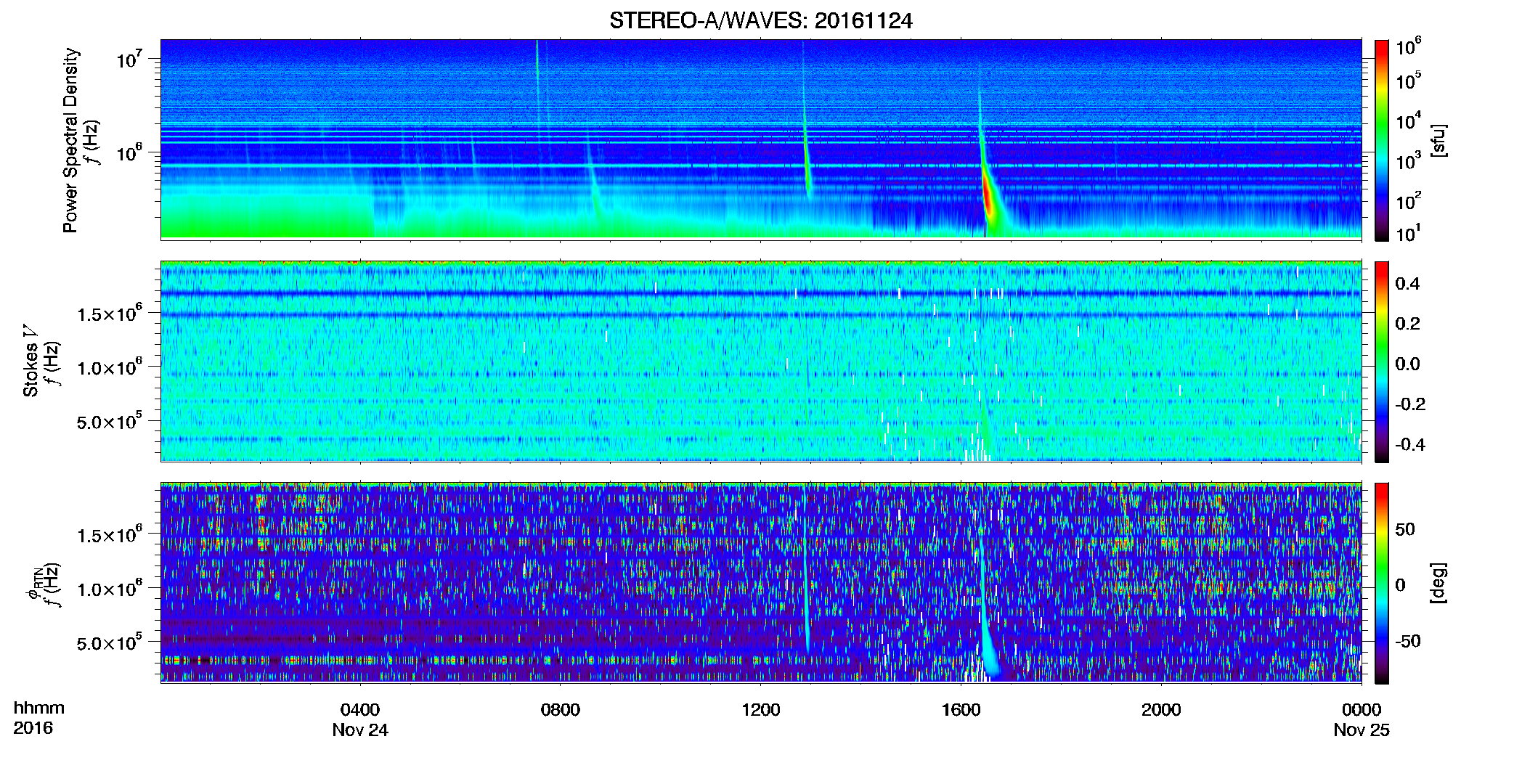Click the hhmm 2016 axis label

39,718
